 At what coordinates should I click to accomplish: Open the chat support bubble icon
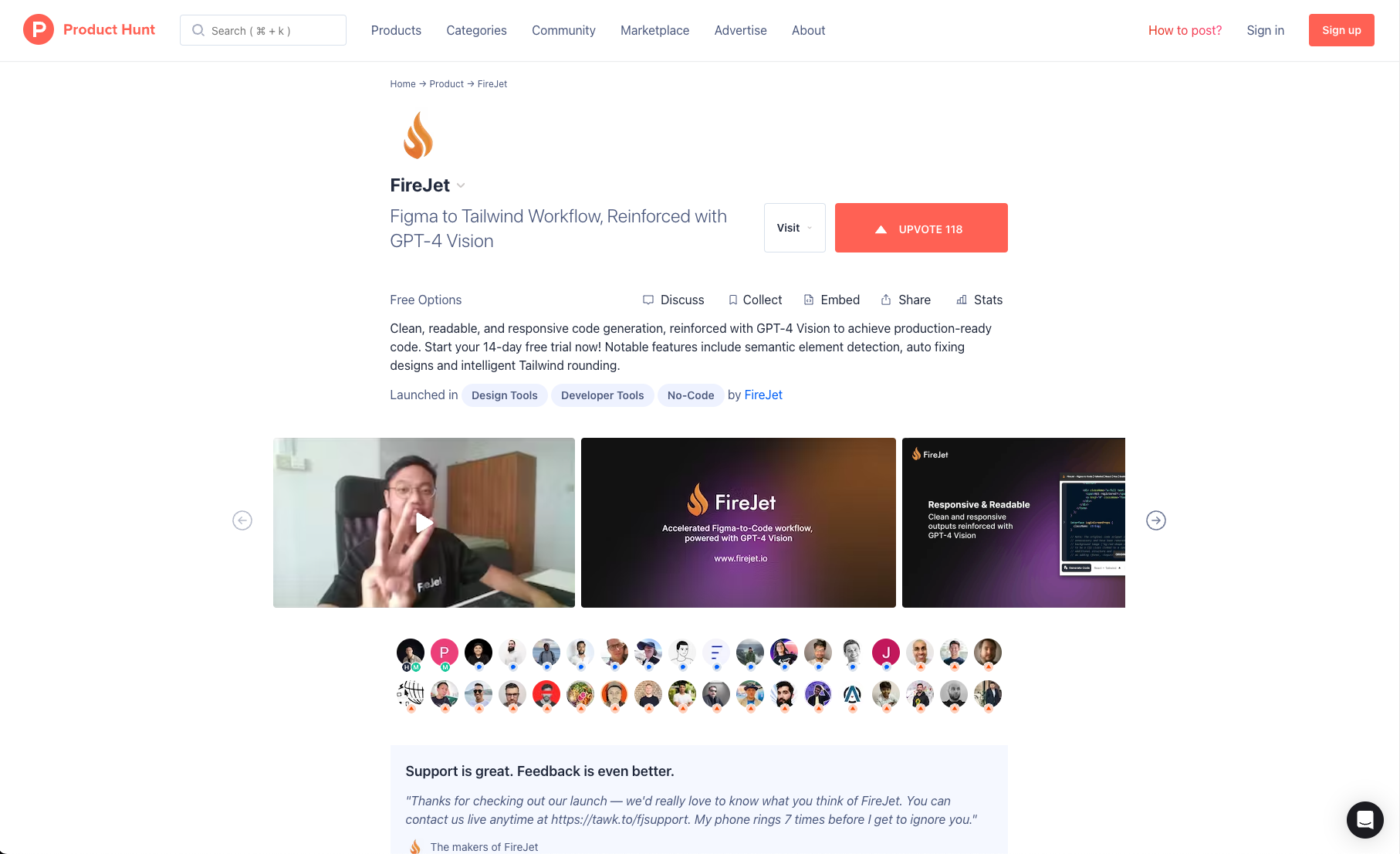pos(1364,819)
